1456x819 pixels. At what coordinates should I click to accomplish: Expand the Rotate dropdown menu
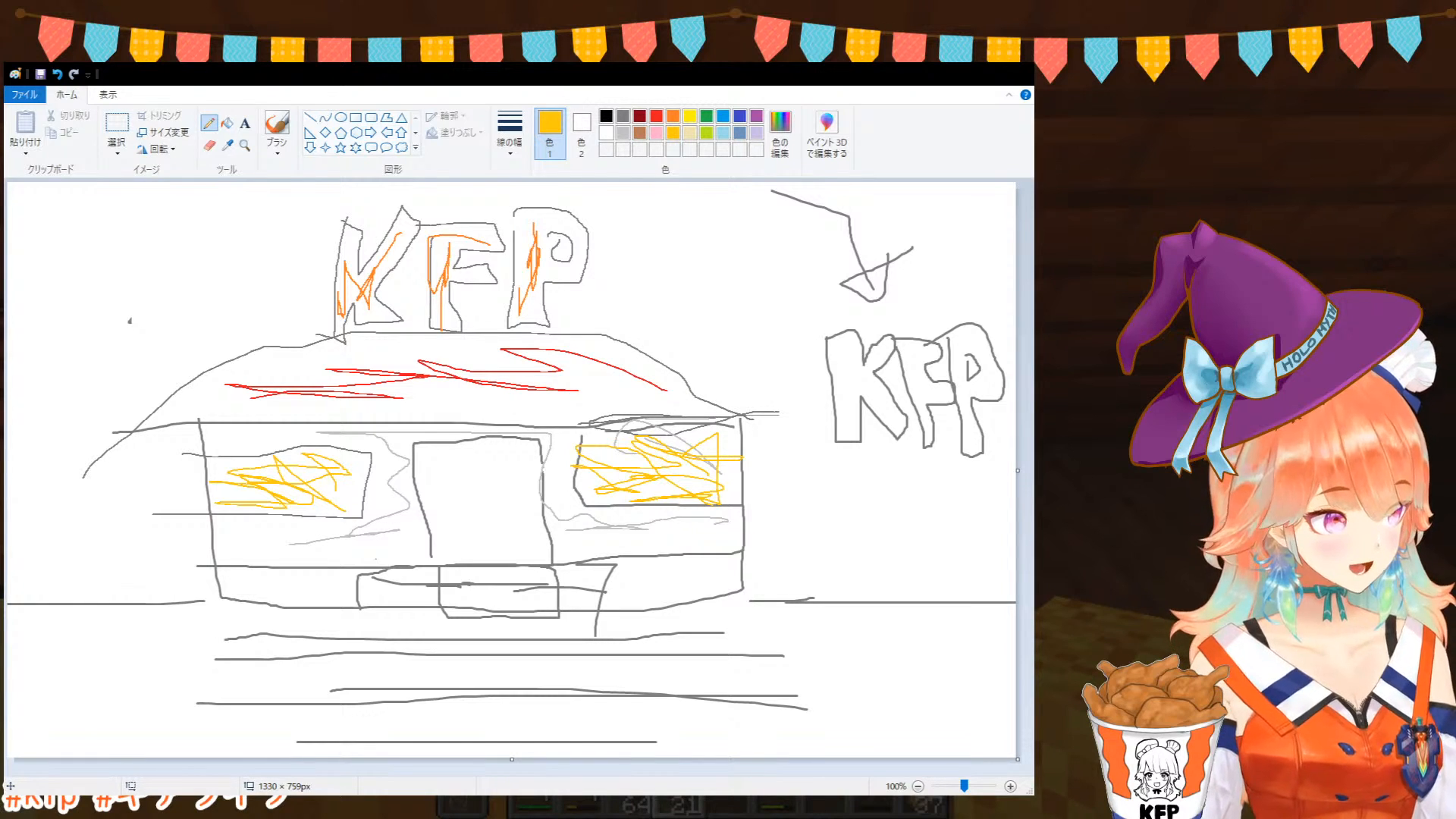(x=162, y=149)
